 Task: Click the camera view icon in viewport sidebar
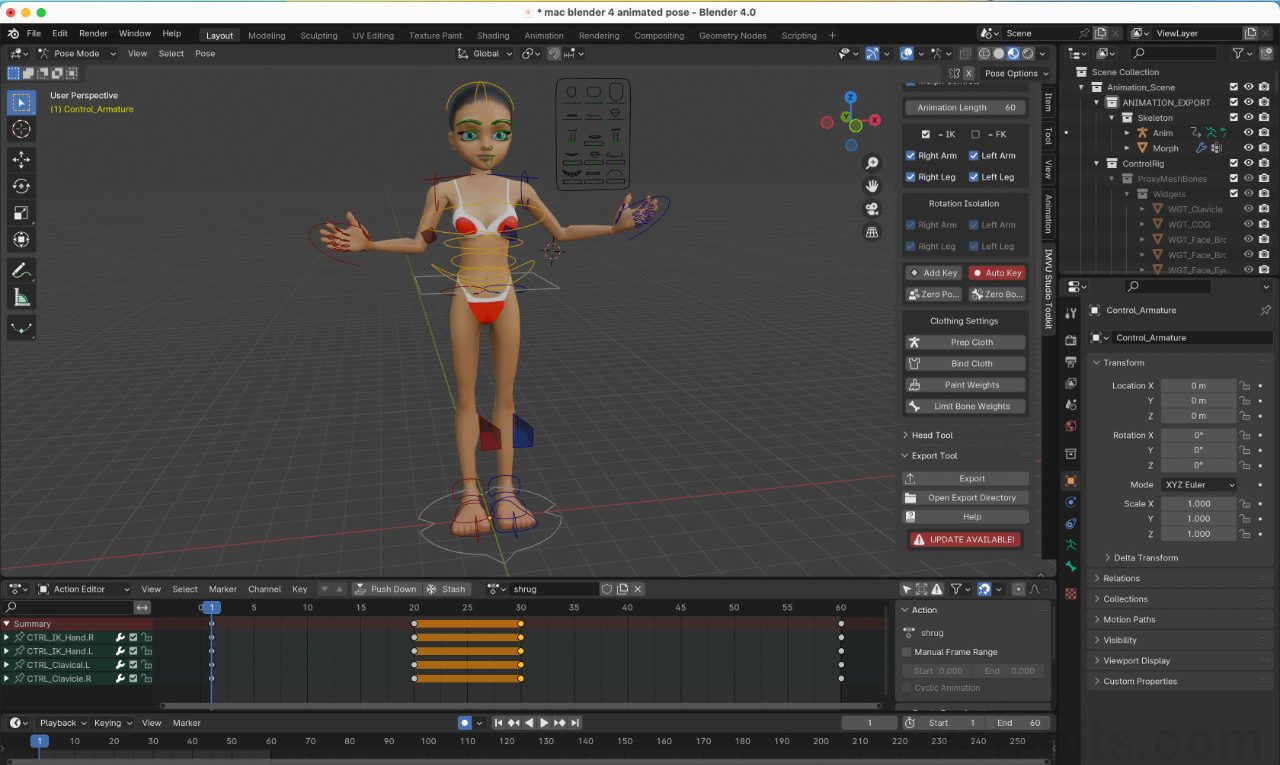tap(871, 208)
